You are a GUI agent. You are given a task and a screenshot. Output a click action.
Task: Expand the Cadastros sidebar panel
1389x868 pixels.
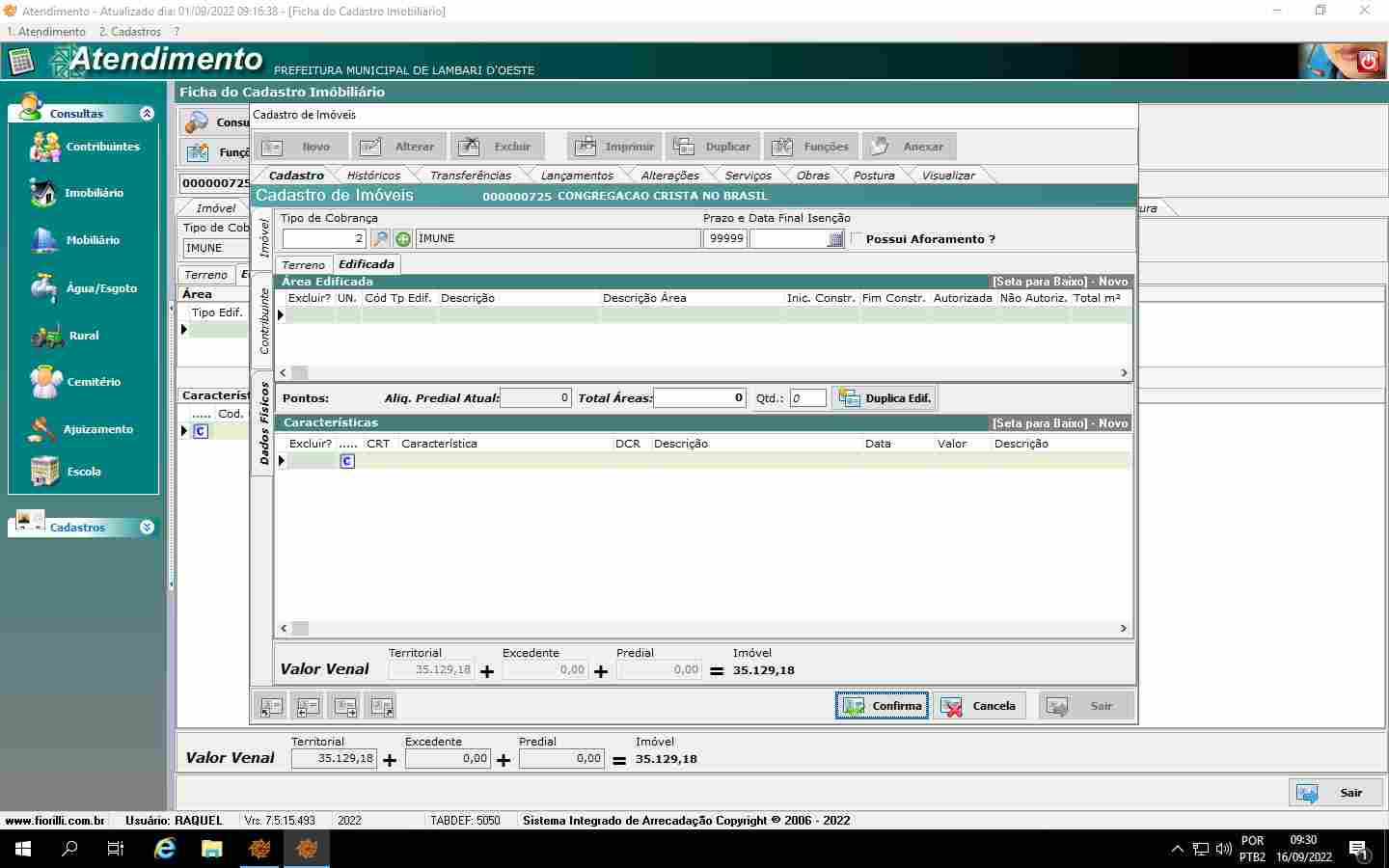(147, 528)
